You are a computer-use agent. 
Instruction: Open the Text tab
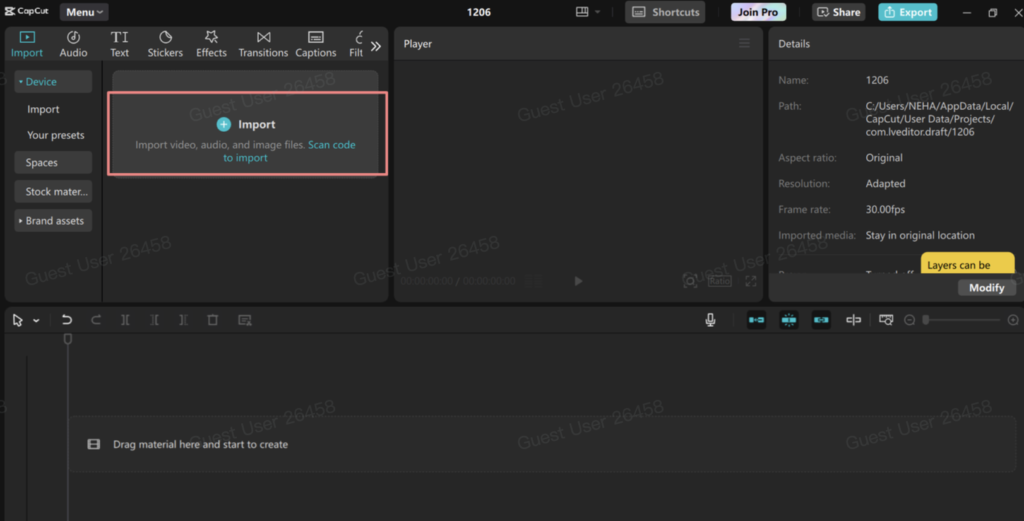point(120,44)
